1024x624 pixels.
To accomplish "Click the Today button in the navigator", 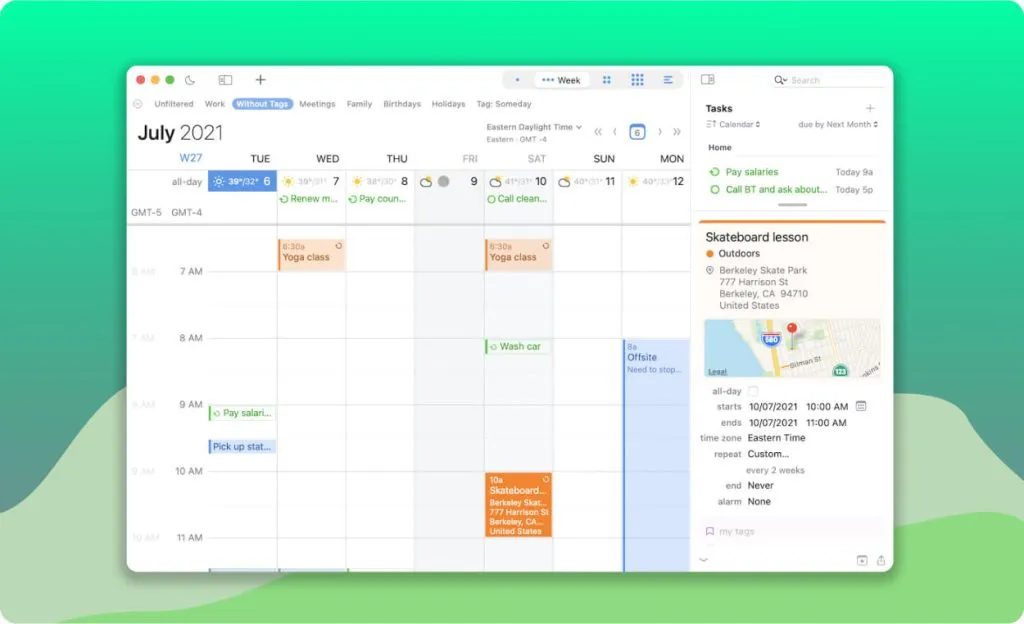I will coord(636,131).
